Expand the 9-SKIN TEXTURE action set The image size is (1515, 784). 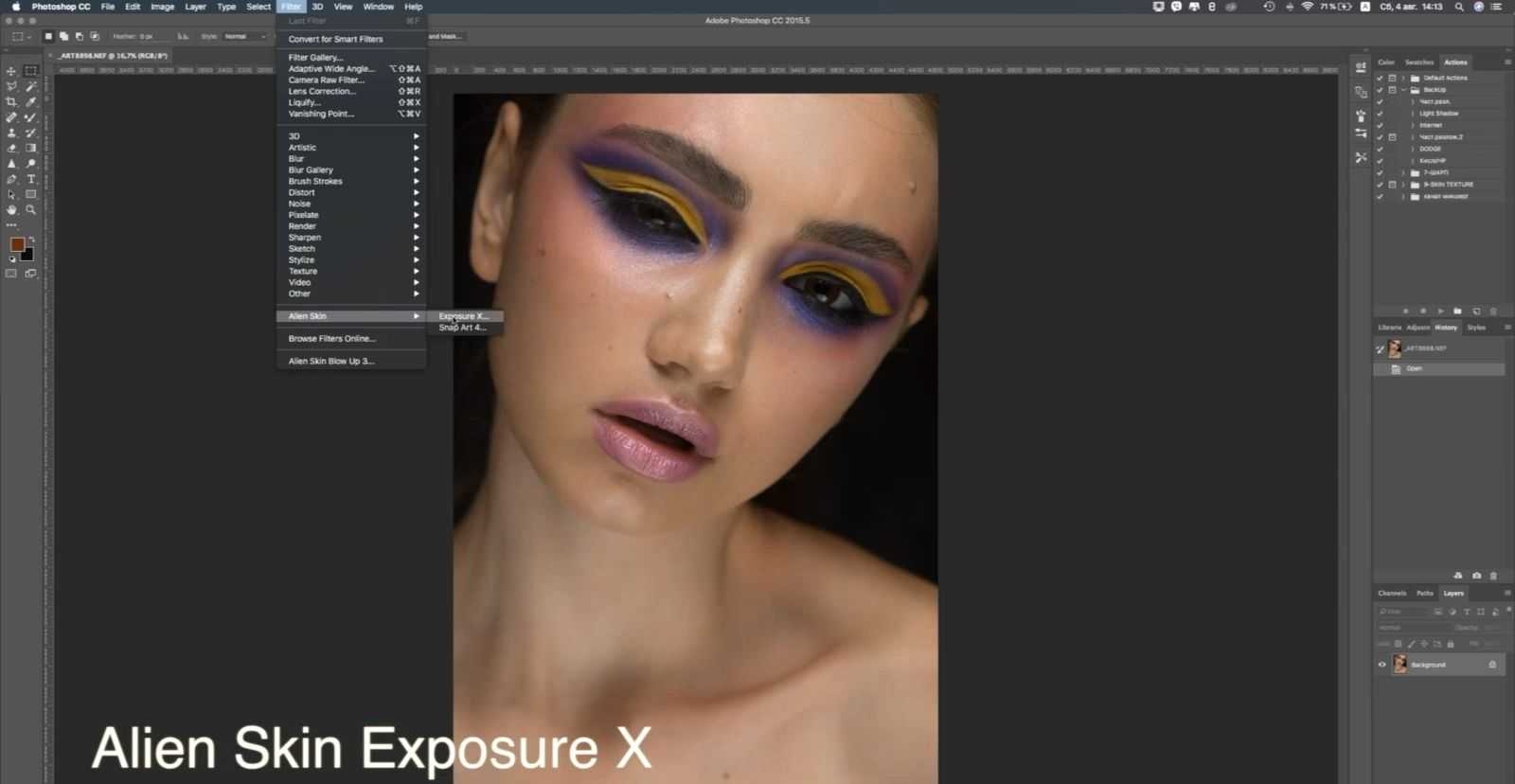[1403, 185]
